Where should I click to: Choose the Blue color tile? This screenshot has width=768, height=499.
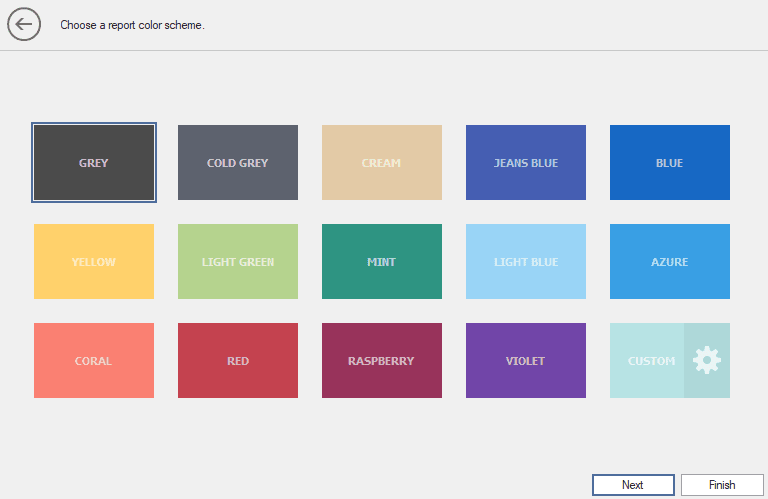tap(670, 163)
